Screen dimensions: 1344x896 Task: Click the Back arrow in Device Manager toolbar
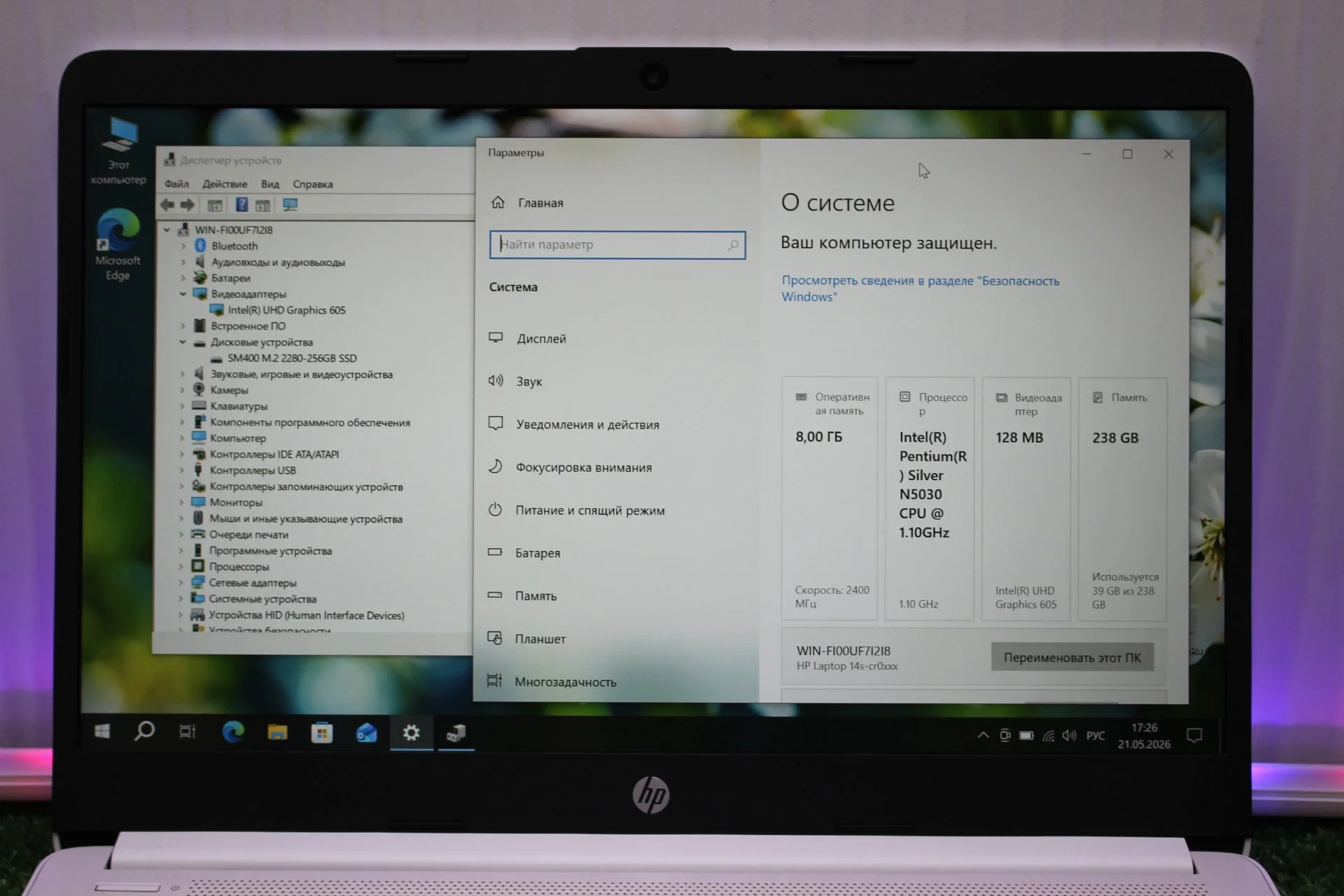pyautogui.click(x=167, y=205)
